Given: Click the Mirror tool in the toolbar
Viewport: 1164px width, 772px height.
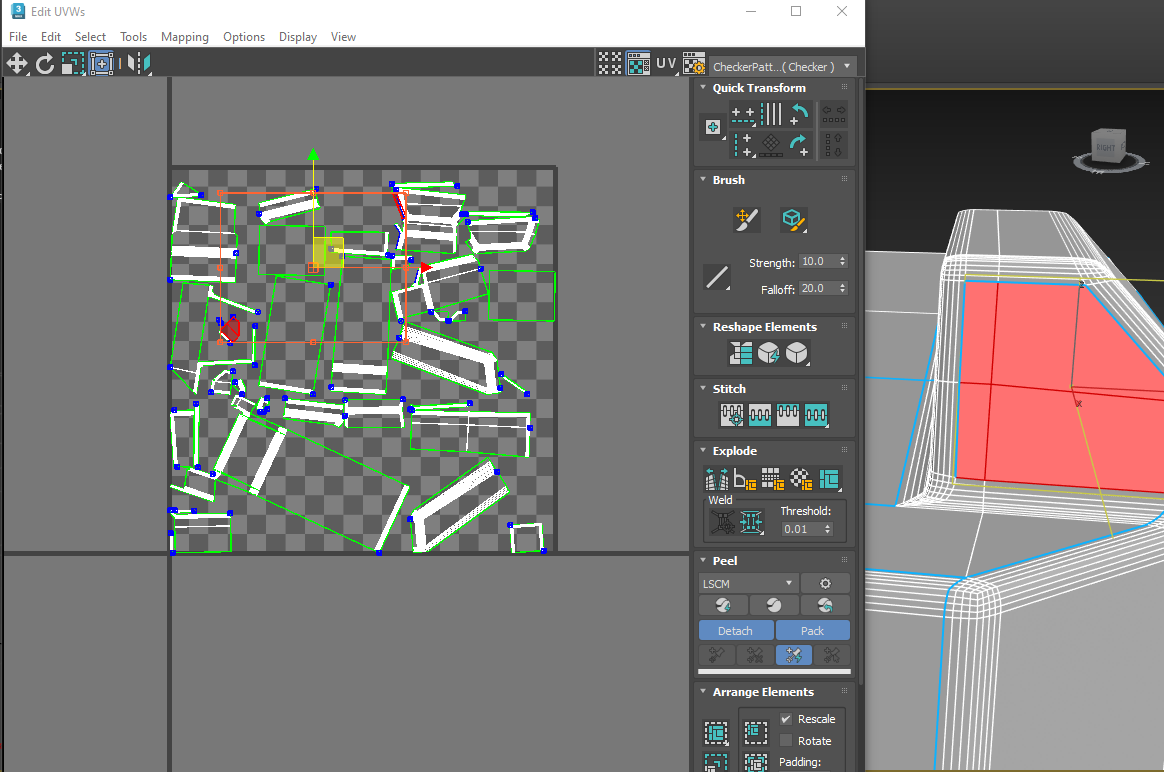Looking at the screenshot, I should [x=138, y=64].
